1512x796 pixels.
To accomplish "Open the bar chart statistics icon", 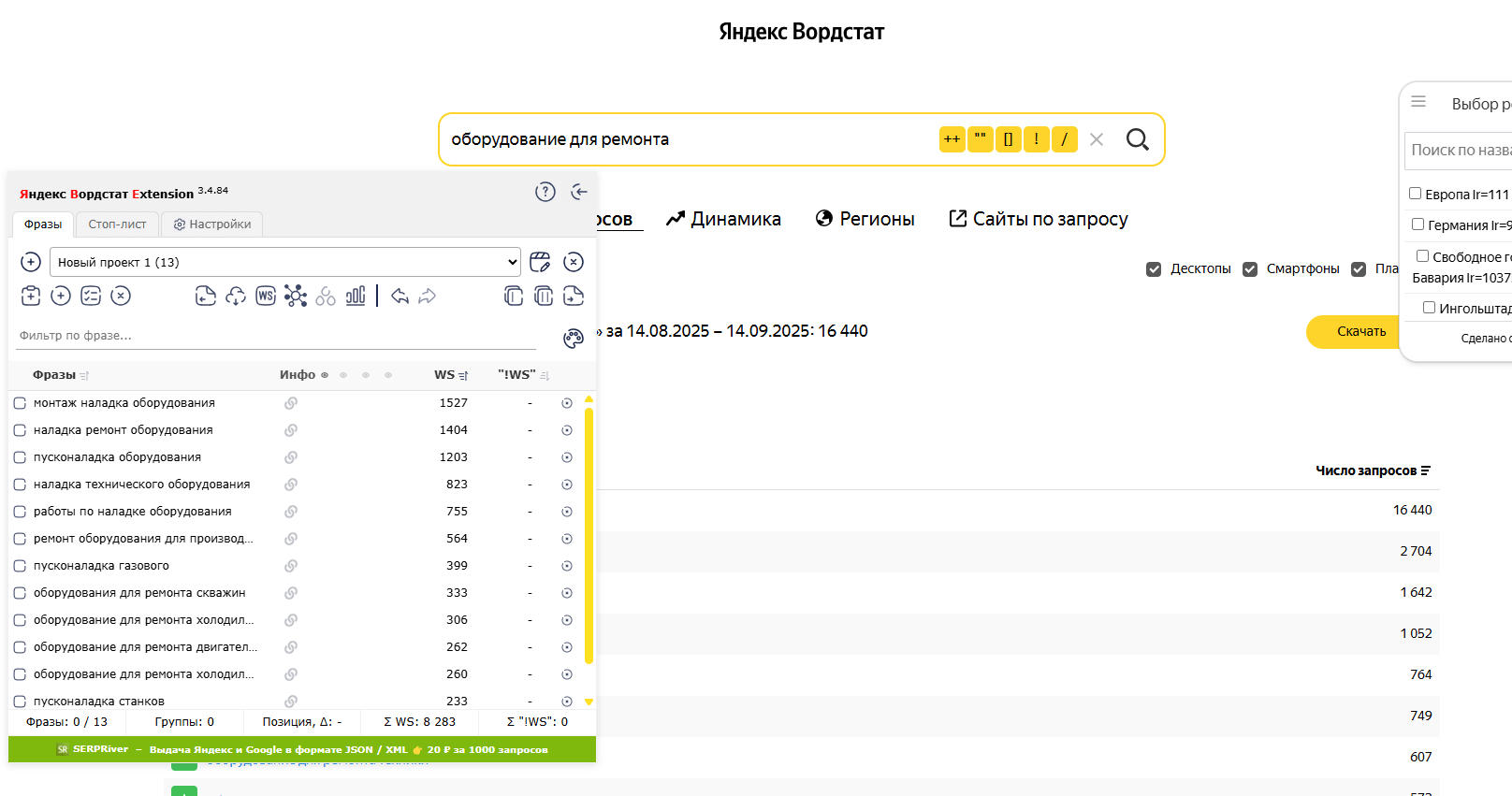I will [x=356, y=297].
